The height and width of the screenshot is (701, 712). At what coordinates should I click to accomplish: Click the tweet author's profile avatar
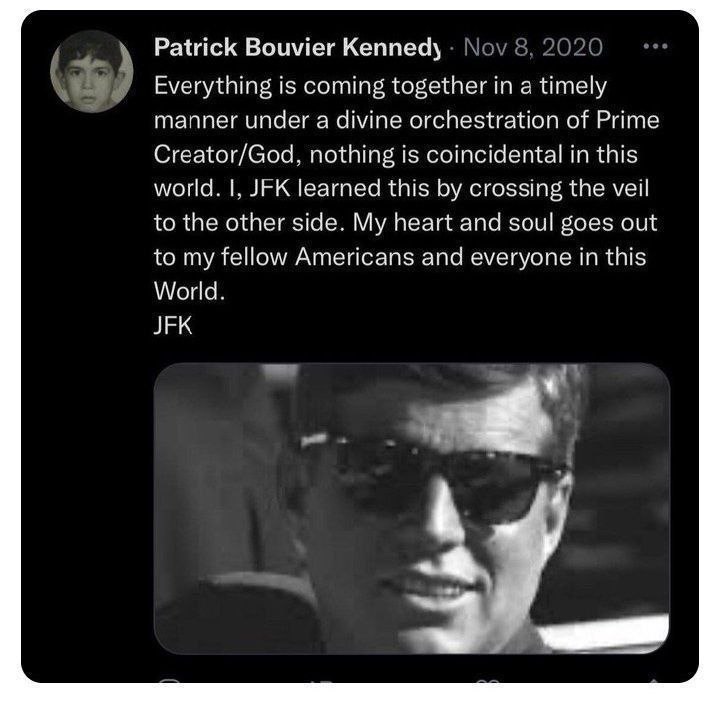click(x=91, y=72)
